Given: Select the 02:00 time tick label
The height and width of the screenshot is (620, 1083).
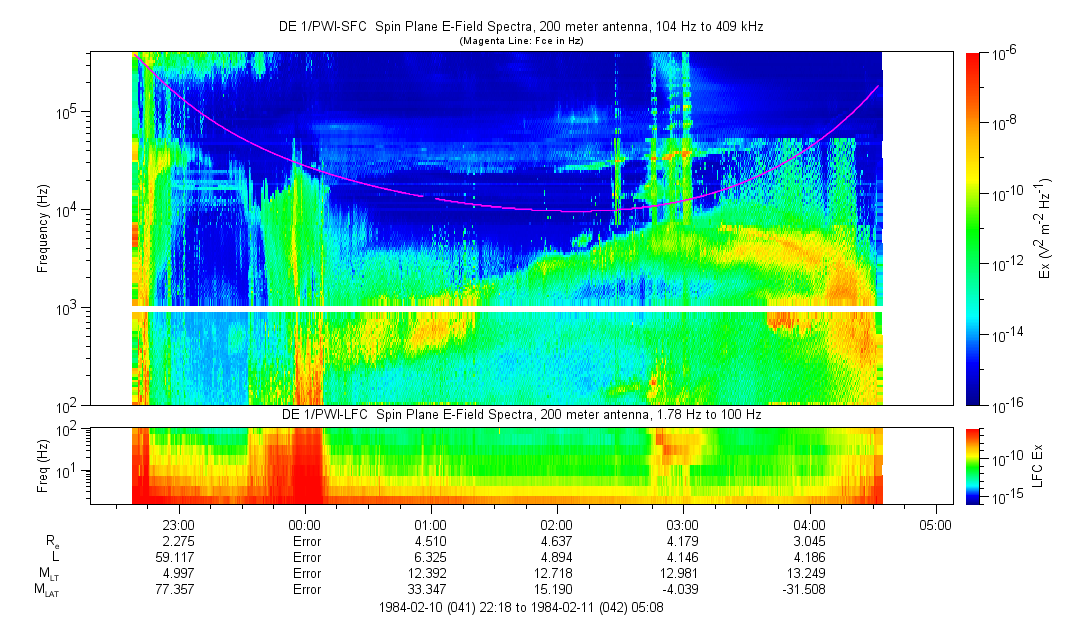Looking at the screenshot, I should pyautogui.click(x=556, y=525).
